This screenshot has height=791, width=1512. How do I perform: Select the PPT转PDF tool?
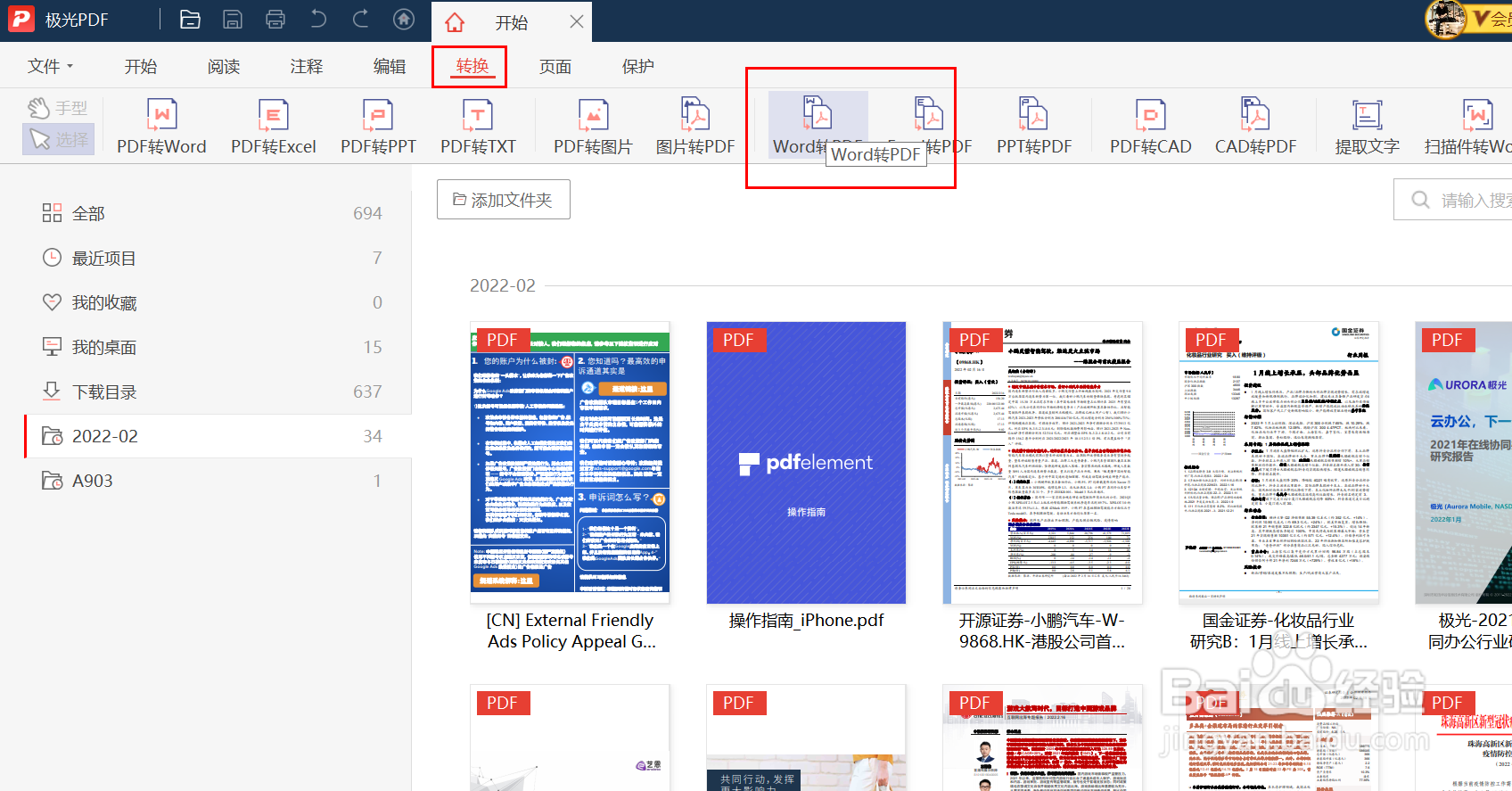(1034, 127)
